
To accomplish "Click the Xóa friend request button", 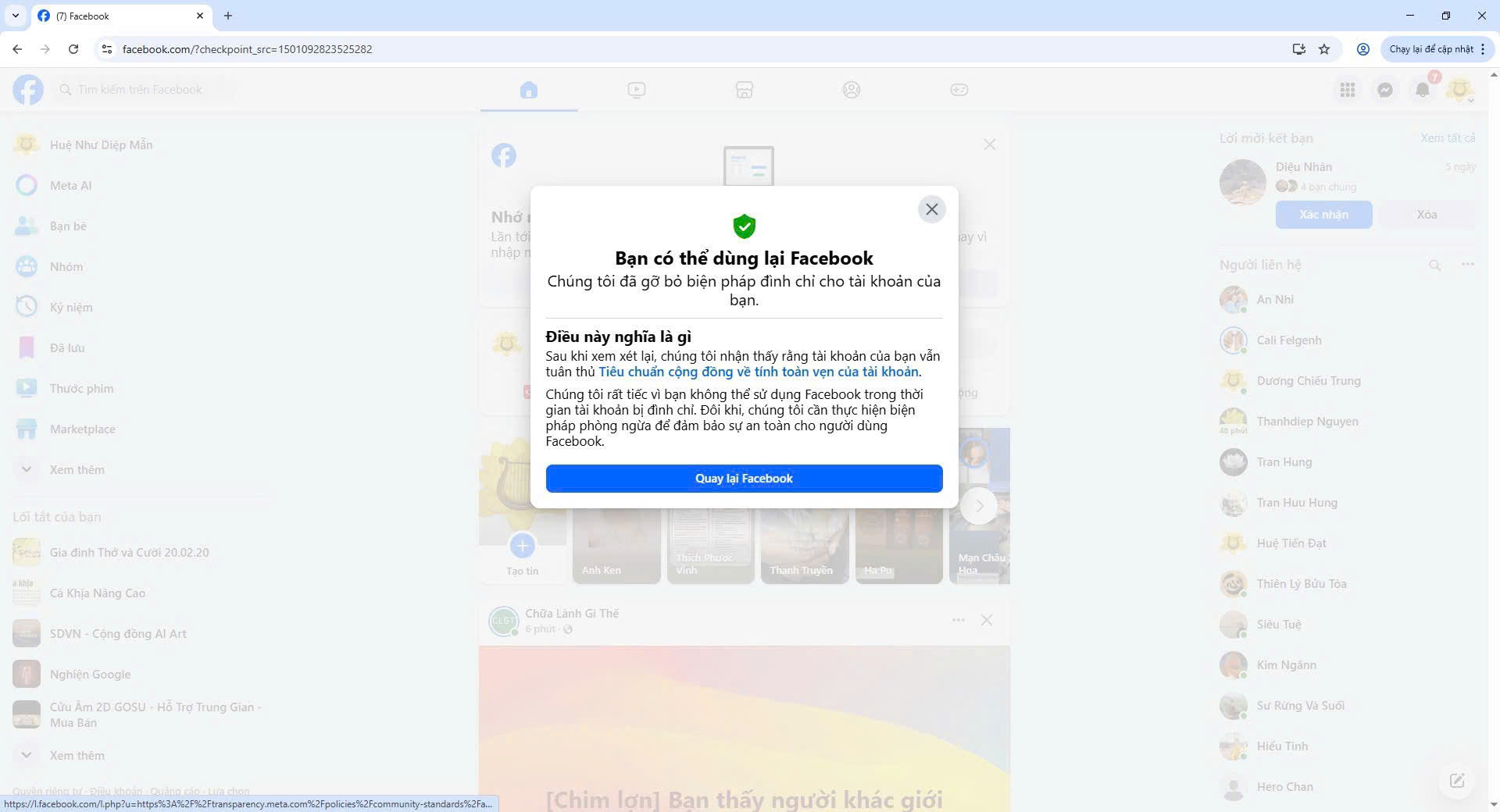I will 1427,215.
